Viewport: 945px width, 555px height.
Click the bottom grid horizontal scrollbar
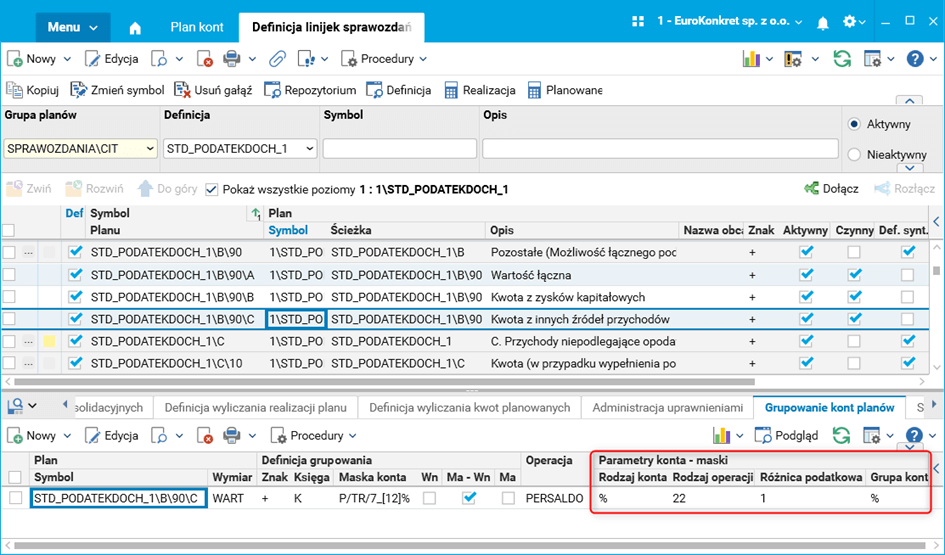coord(467,545)
